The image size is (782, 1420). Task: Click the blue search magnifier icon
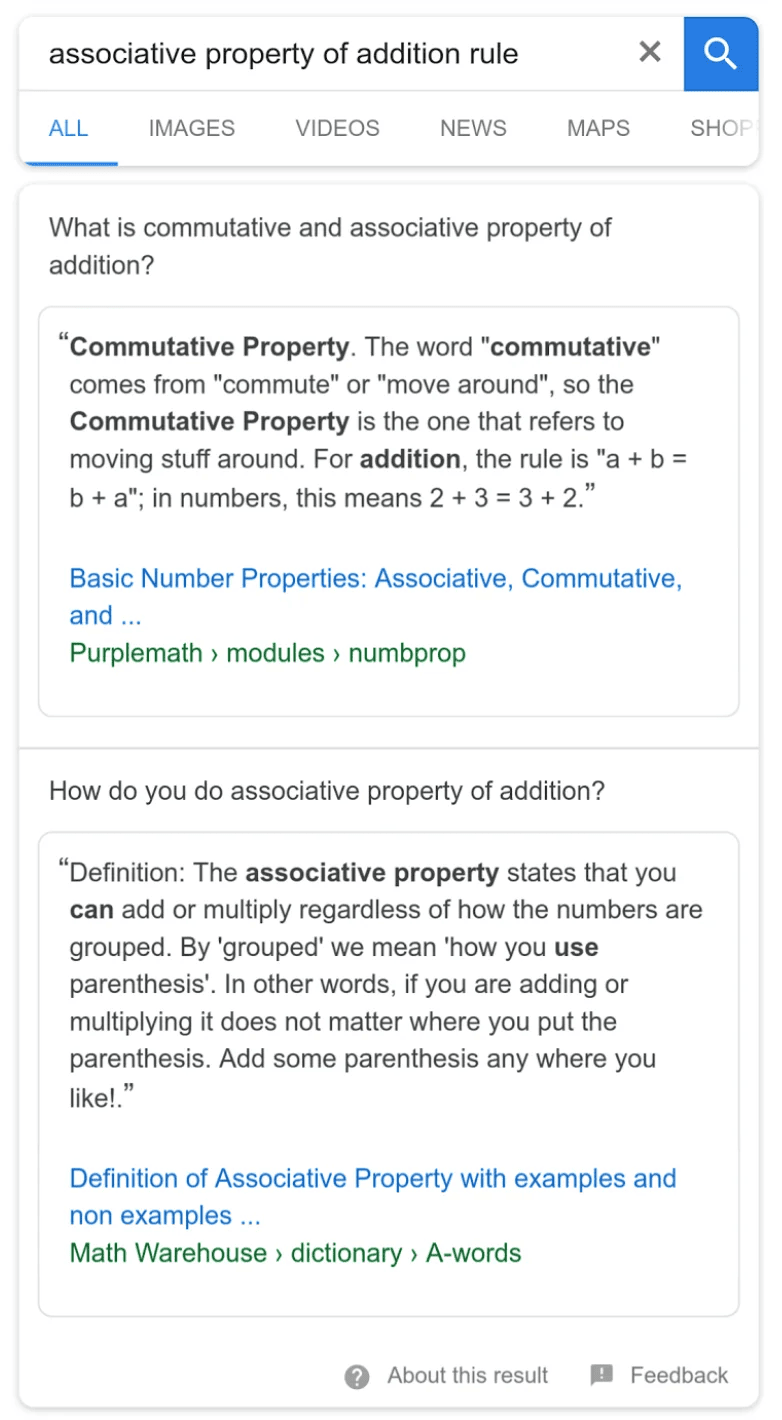coord(721,54)
